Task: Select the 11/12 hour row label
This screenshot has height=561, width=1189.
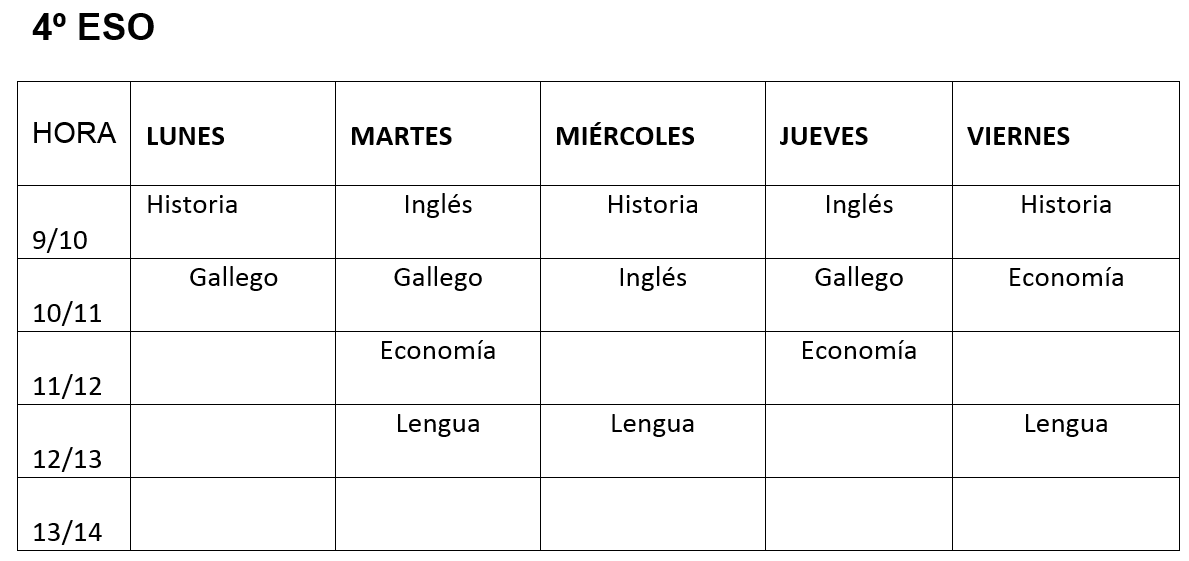Action: [67, 387]
